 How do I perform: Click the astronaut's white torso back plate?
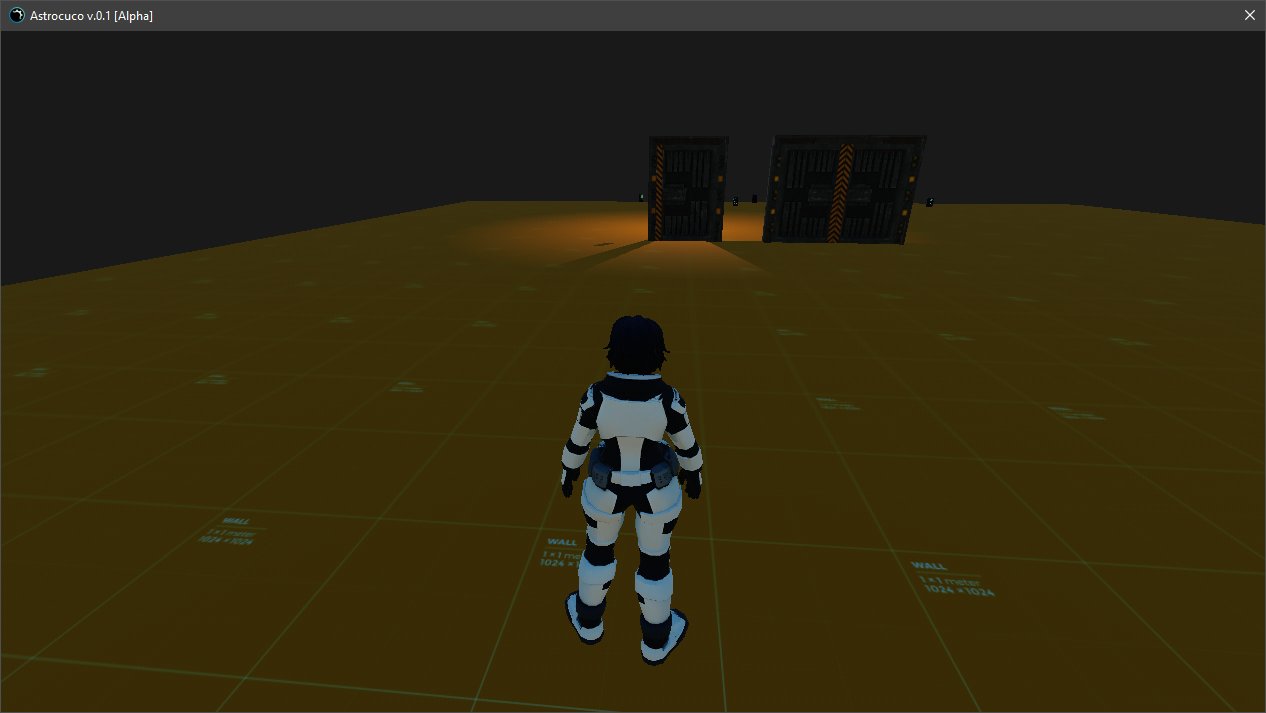coord(631,420)
